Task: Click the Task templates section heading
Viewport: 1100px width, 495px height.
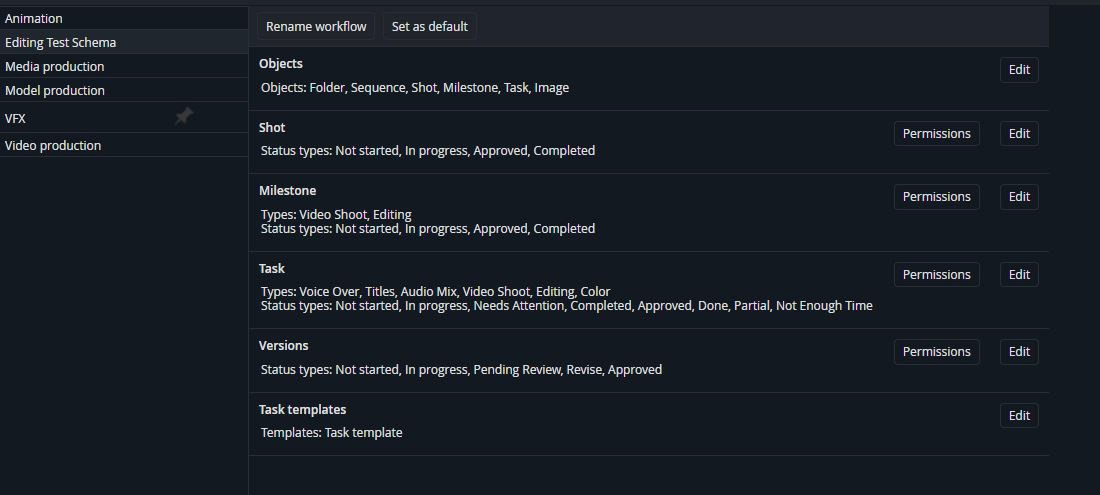Action: coord(302,409)
